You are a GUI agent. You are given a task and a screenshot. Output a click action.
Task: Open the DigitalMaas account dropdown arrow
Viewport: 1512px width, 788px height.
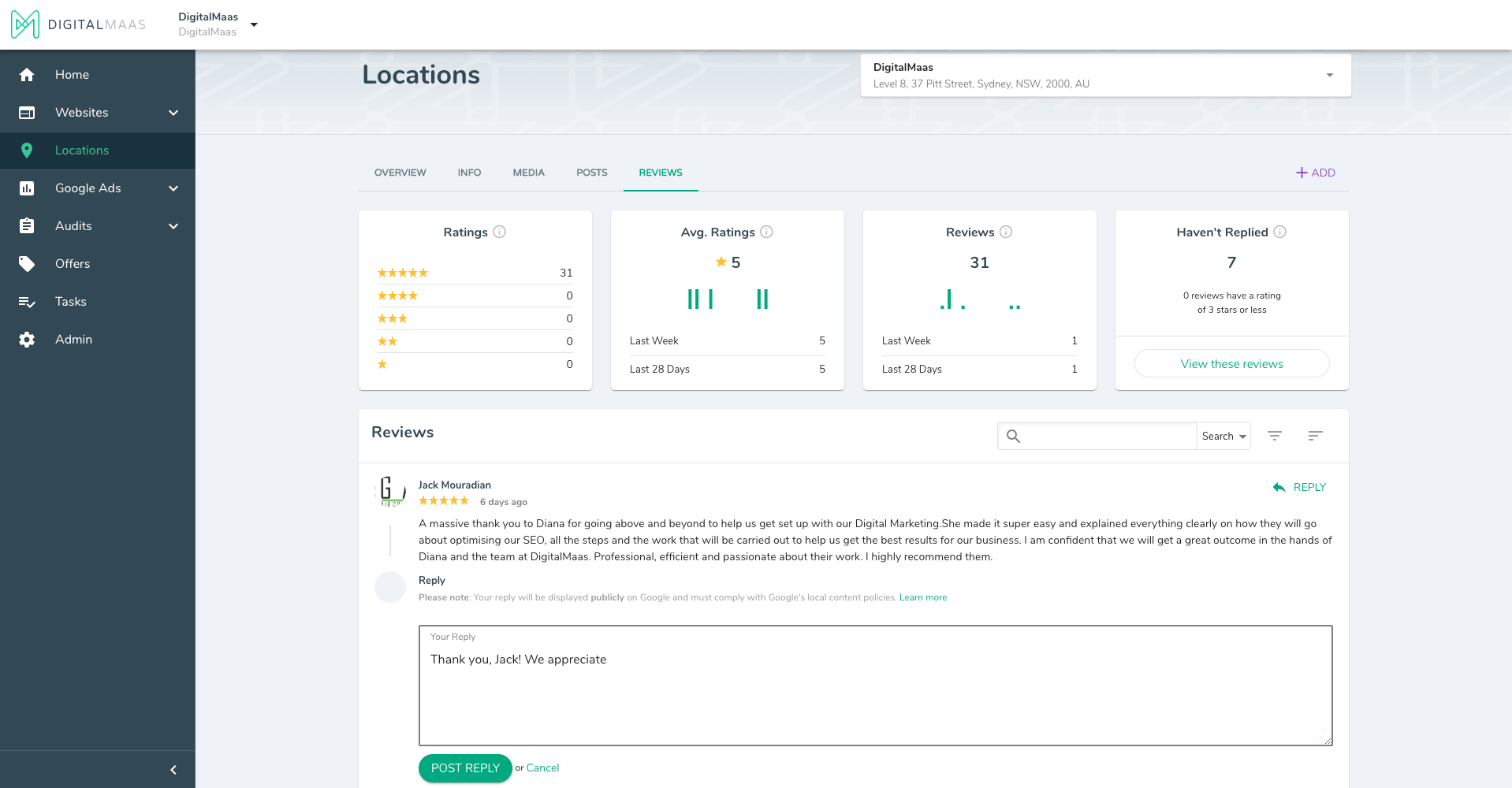[254, 24]
